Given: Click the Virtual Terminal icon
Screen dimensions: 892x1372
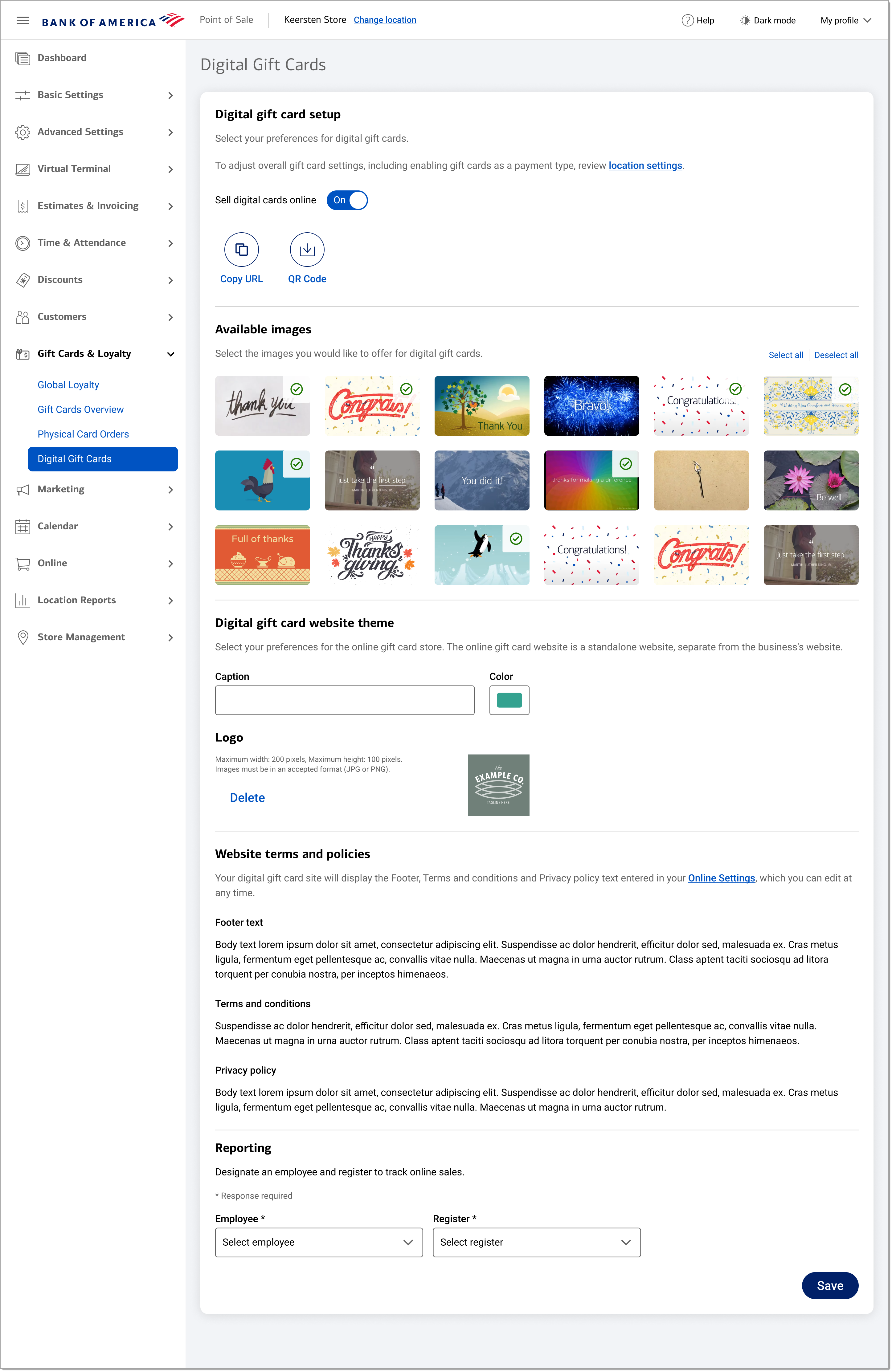Looking at the screenshot, I should point(23,169).
